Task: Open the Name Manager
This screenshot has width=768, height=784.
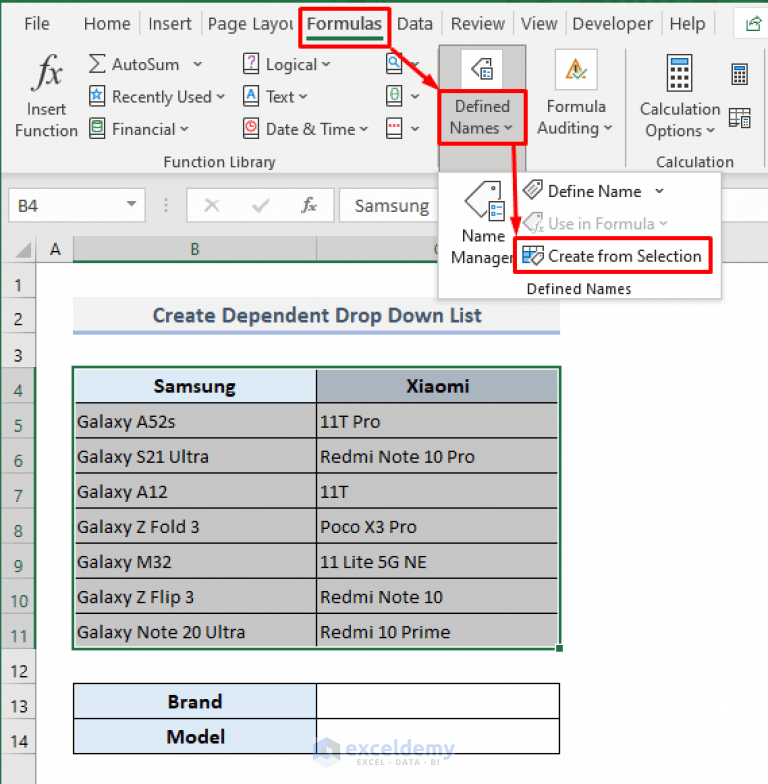Action: pyautogui.click(x=483, y=224)
